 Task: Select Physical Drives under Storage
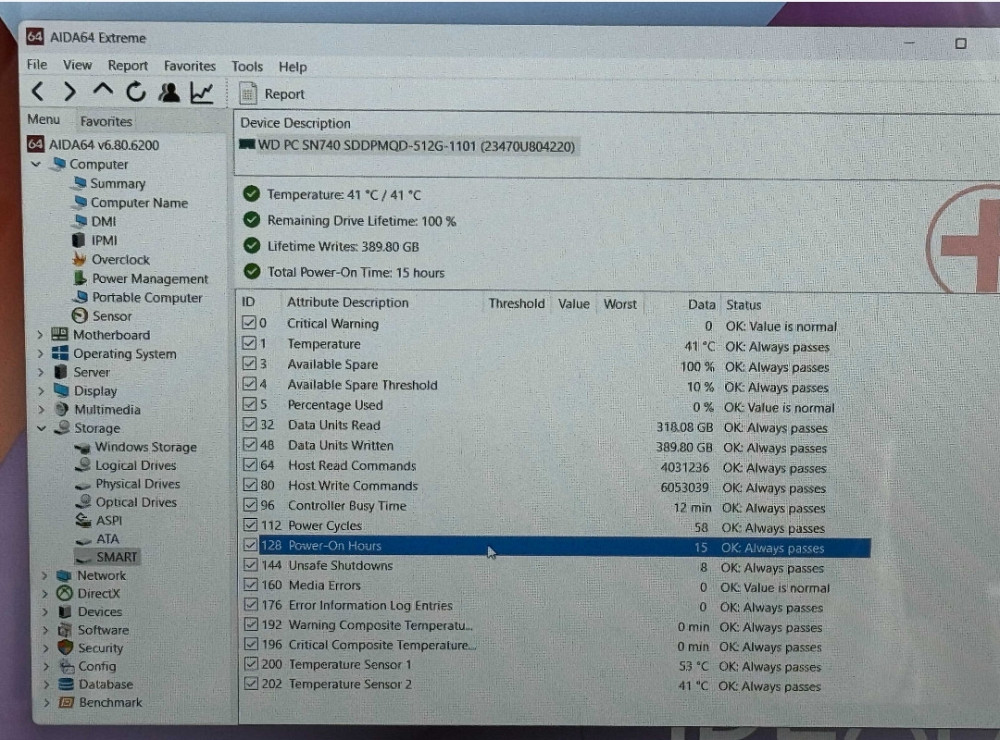click(x=137, y=484)
